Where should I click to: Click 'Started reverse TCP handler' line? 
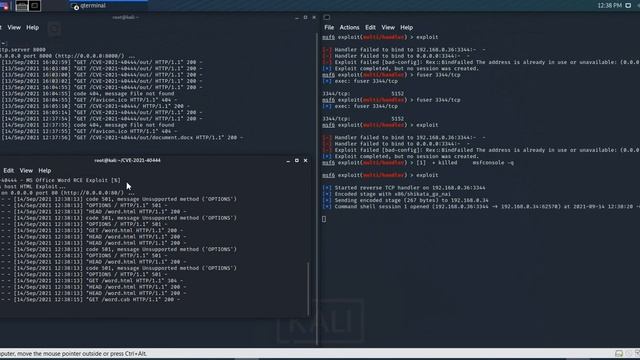point(404,188)
